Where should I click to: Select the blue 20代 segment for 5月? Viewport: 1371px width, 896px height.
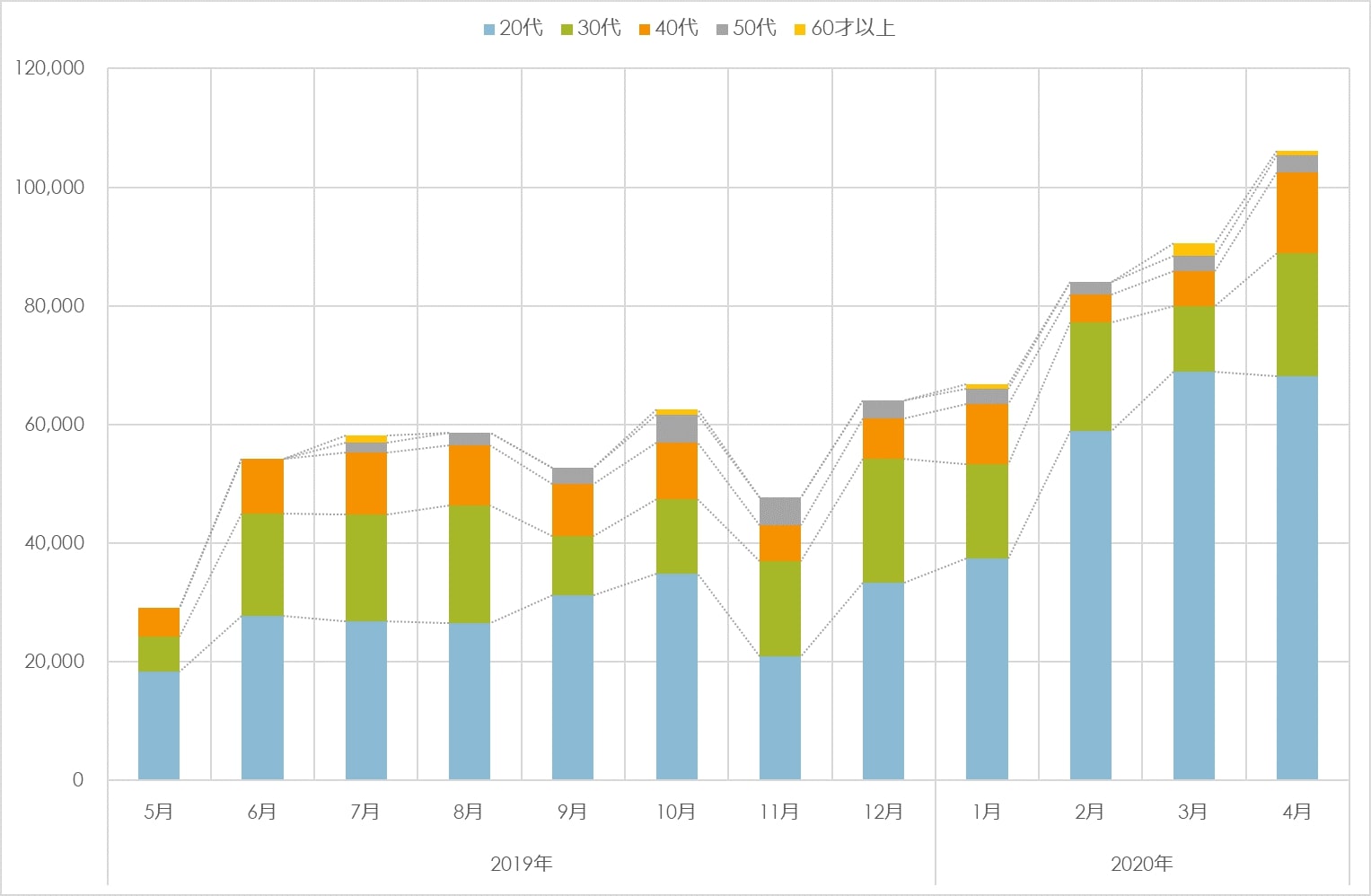pyautogui.click(x=159, y=725)
